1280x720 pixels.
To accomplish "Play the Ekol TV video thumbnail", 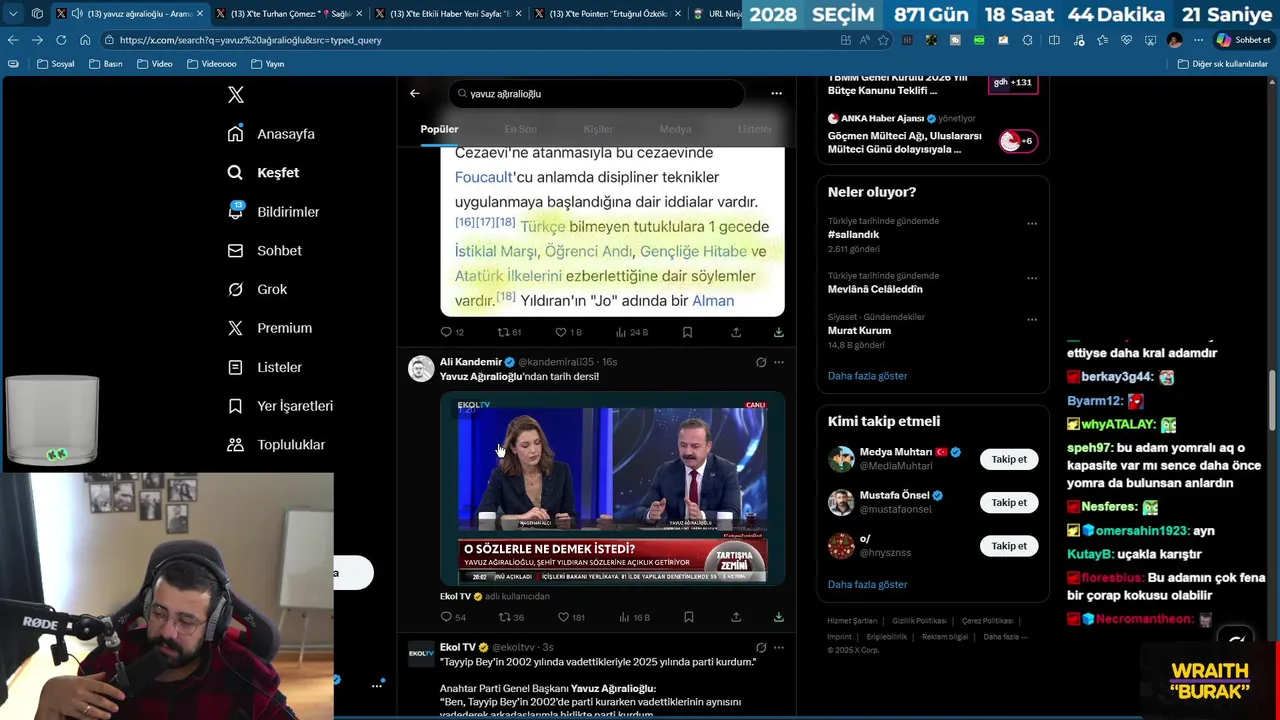I will pyautogui.click(x=612, y=488).
